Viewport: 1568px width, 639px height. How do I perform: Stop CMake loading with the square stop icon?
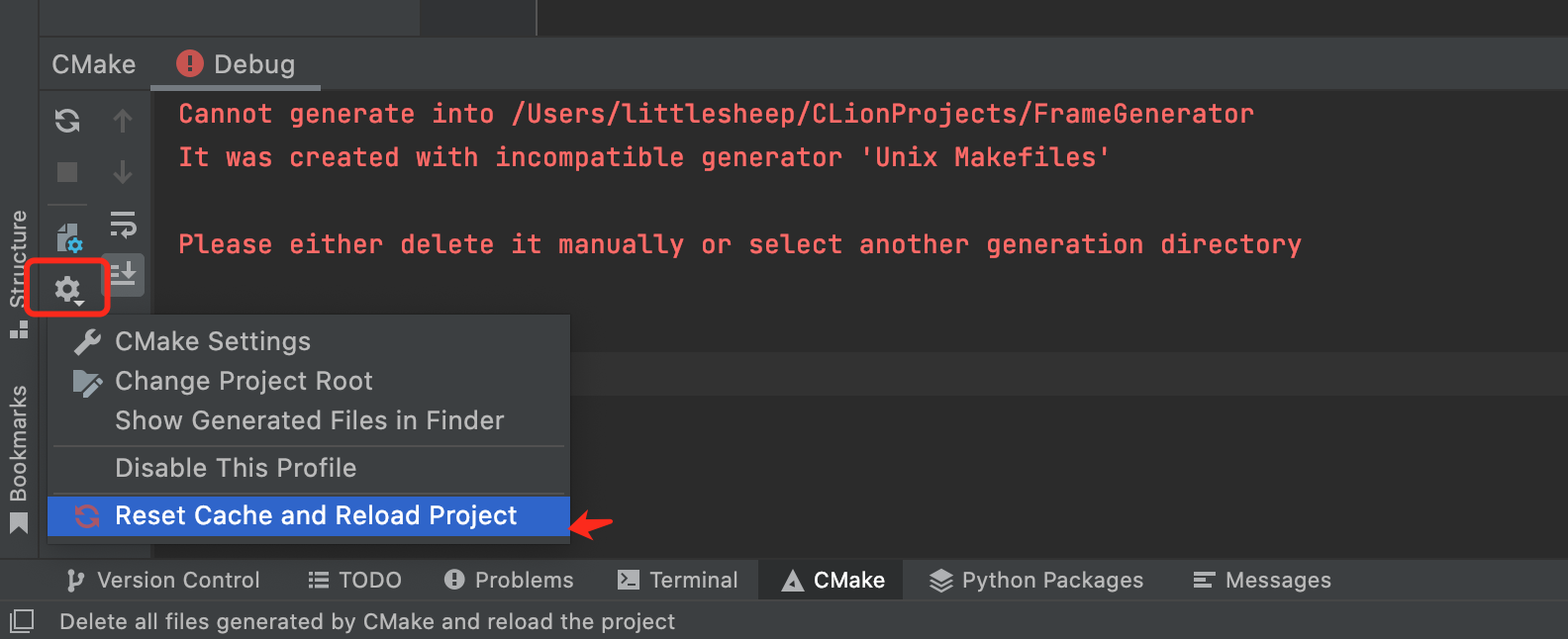[x=66, y=172]
